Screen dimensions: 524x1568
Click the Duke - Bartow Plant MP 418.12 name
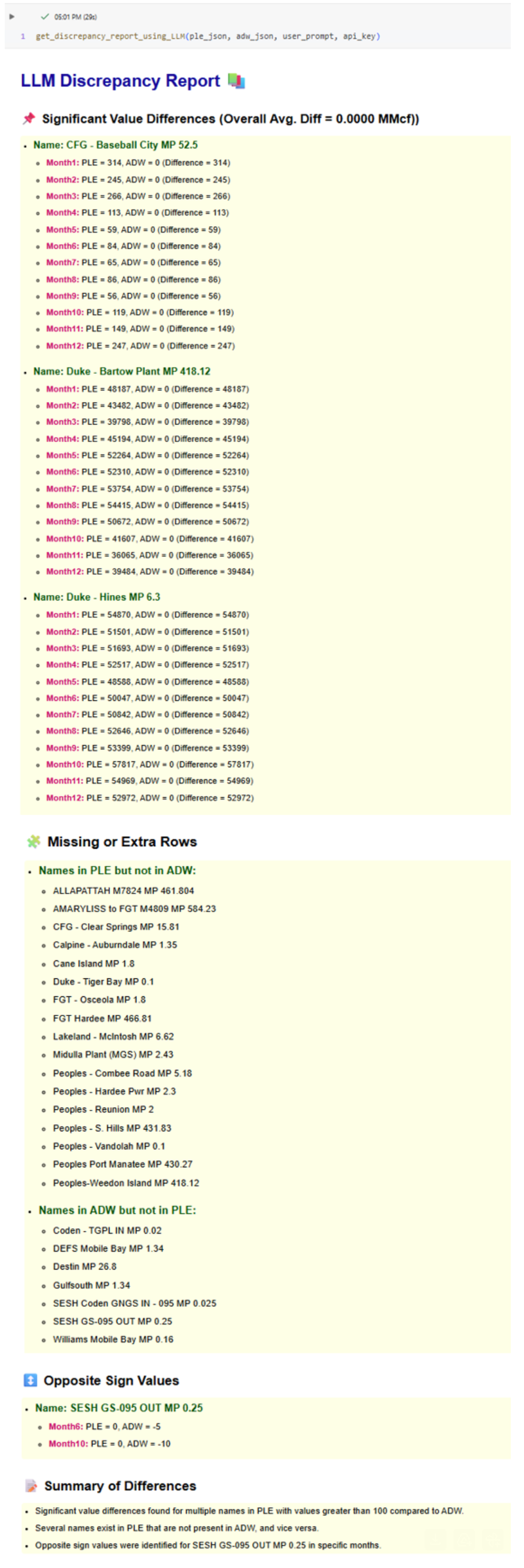click(x=122, y=371)
